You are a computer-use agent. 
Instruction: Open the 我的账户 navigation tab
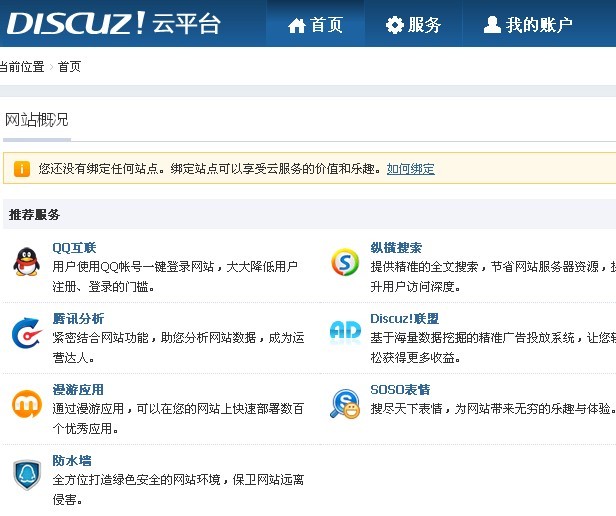tap(528, 25)
